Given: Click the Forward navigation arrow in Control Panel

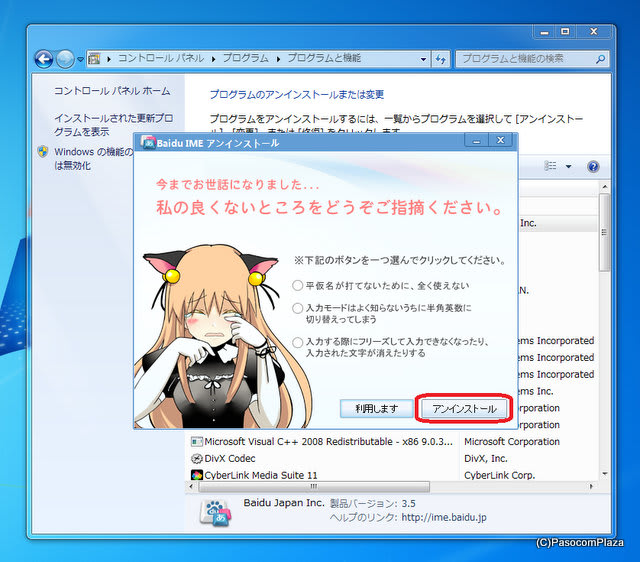Looking at the screenshot, I should [65, 60].
